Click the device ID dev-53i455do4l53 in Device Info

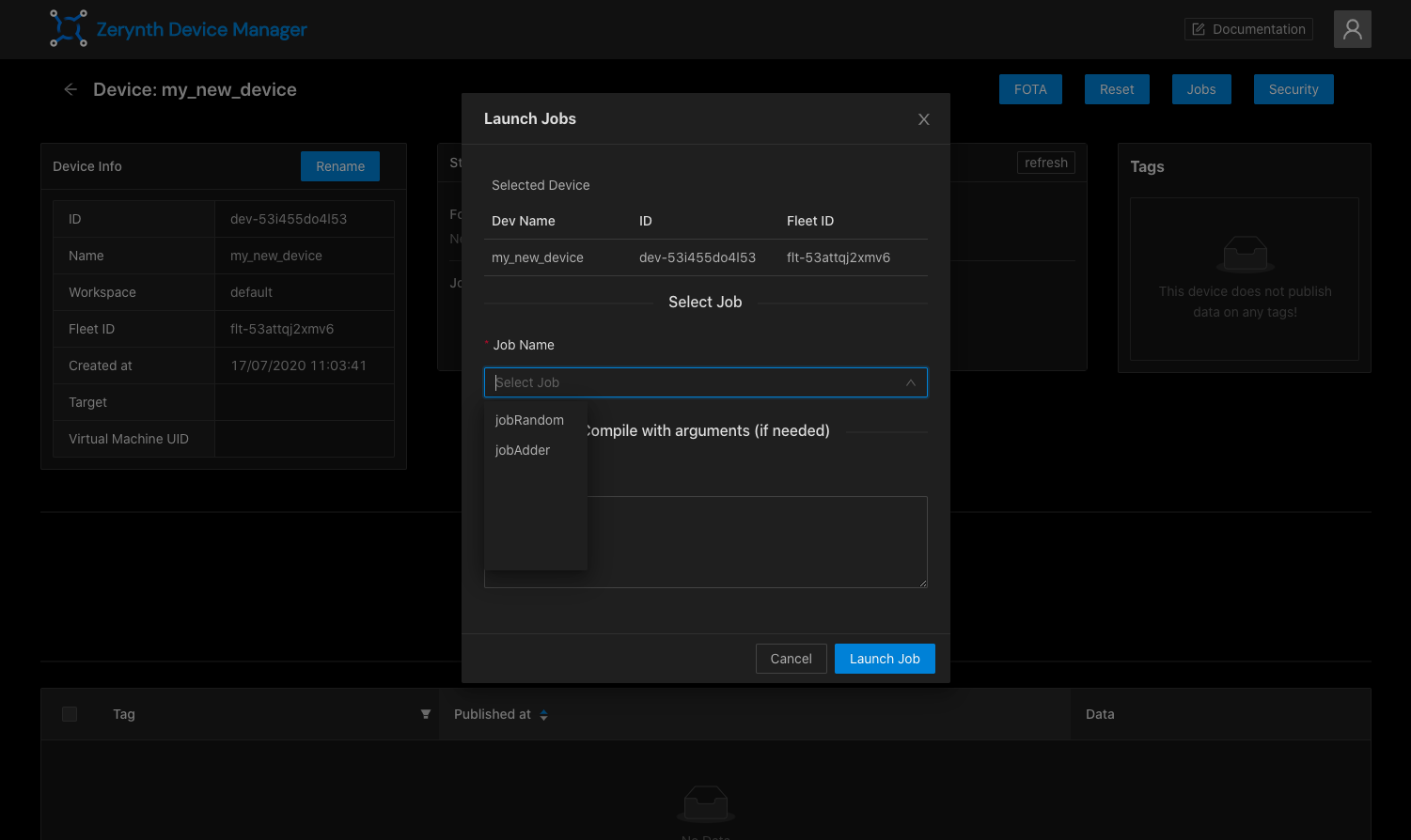pos(289,219)
